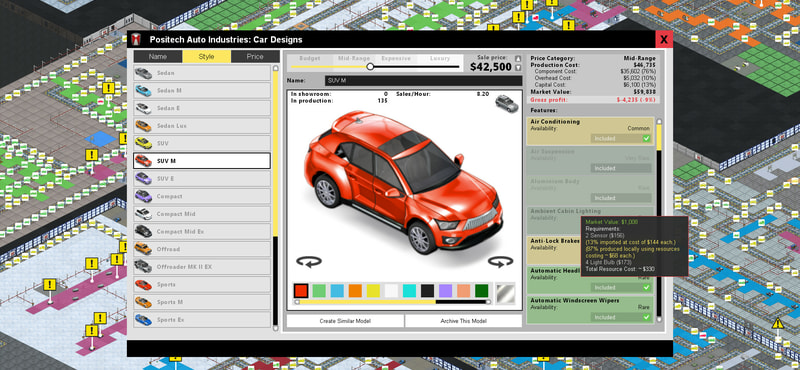This screenshot has height=370, width=800.
Task: Toggle Automatic Headlights Included checkbox
Action: pos(646,287)
